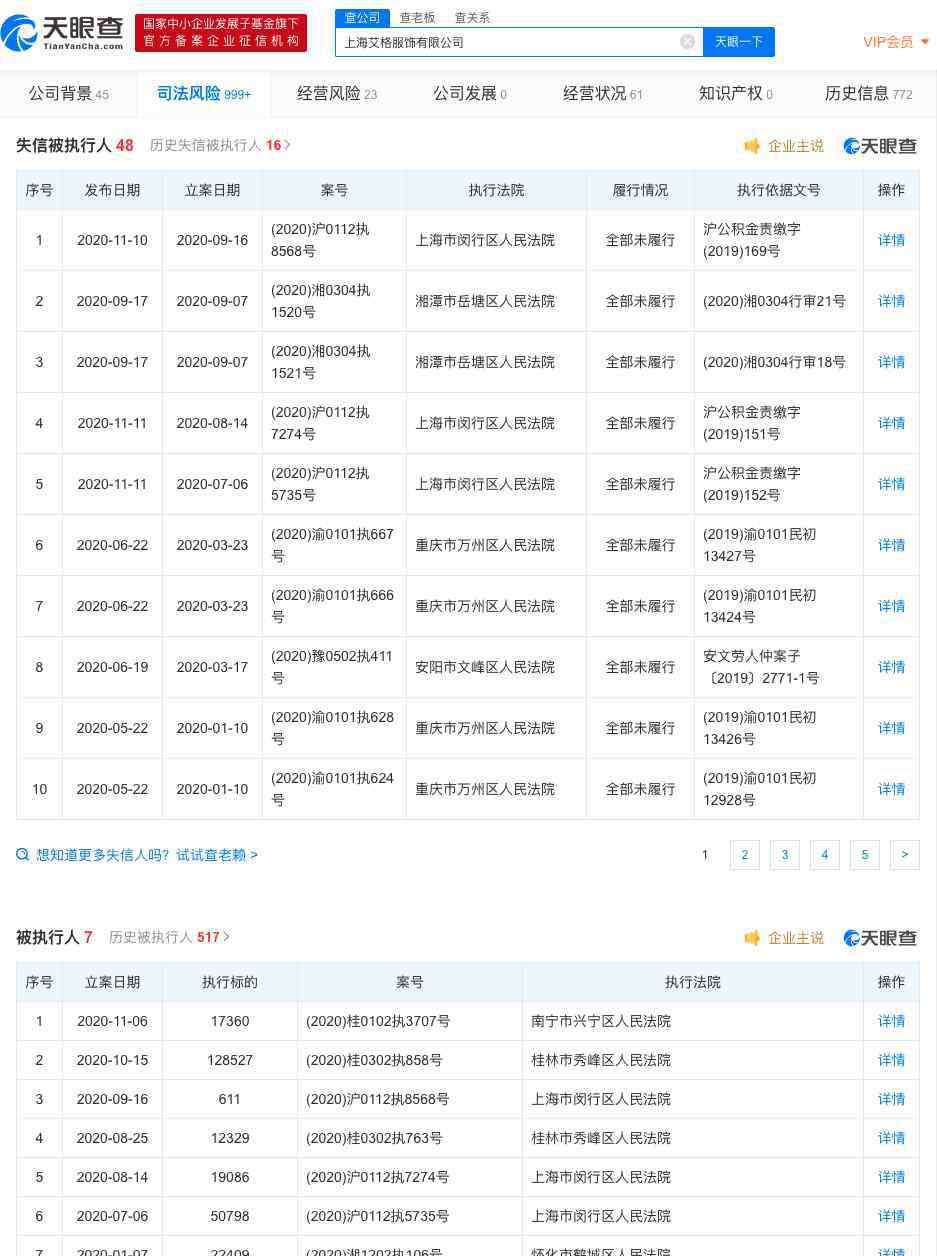The width and height of the screenshot is (937, 1256).
Task: Go to page 5 of 失信被执行人
Action: coord(864,855)
